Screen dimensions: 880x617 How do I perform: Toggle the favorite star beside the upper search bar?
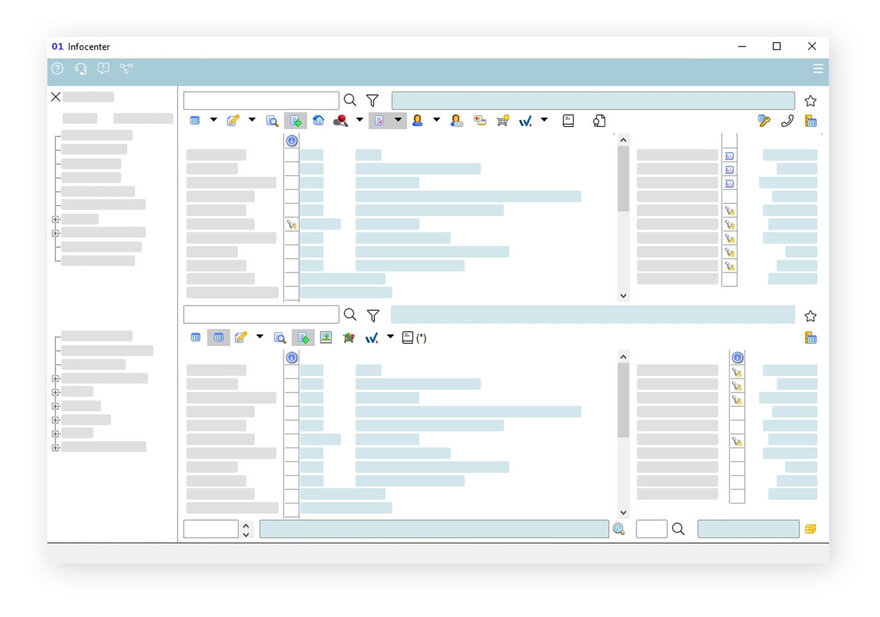(x=810, y=100)
